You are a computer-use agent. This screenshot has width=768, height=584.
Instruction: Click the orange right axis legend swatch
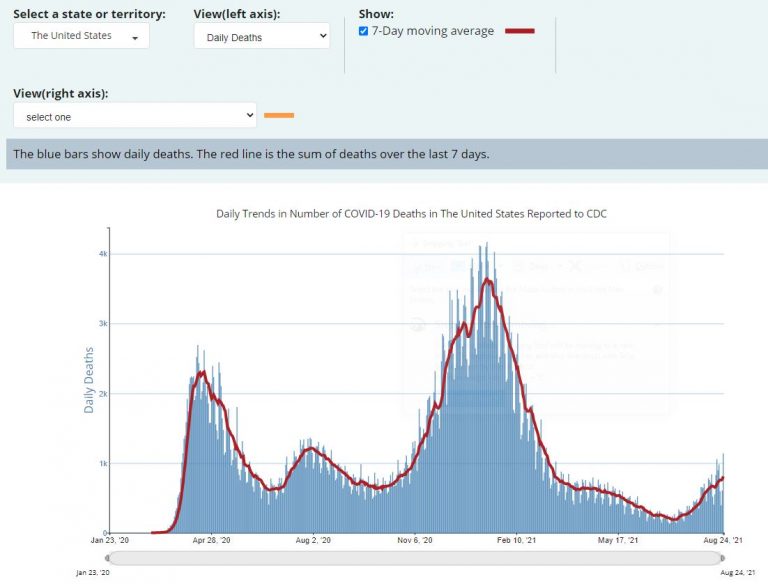click(x=279, y=116)
